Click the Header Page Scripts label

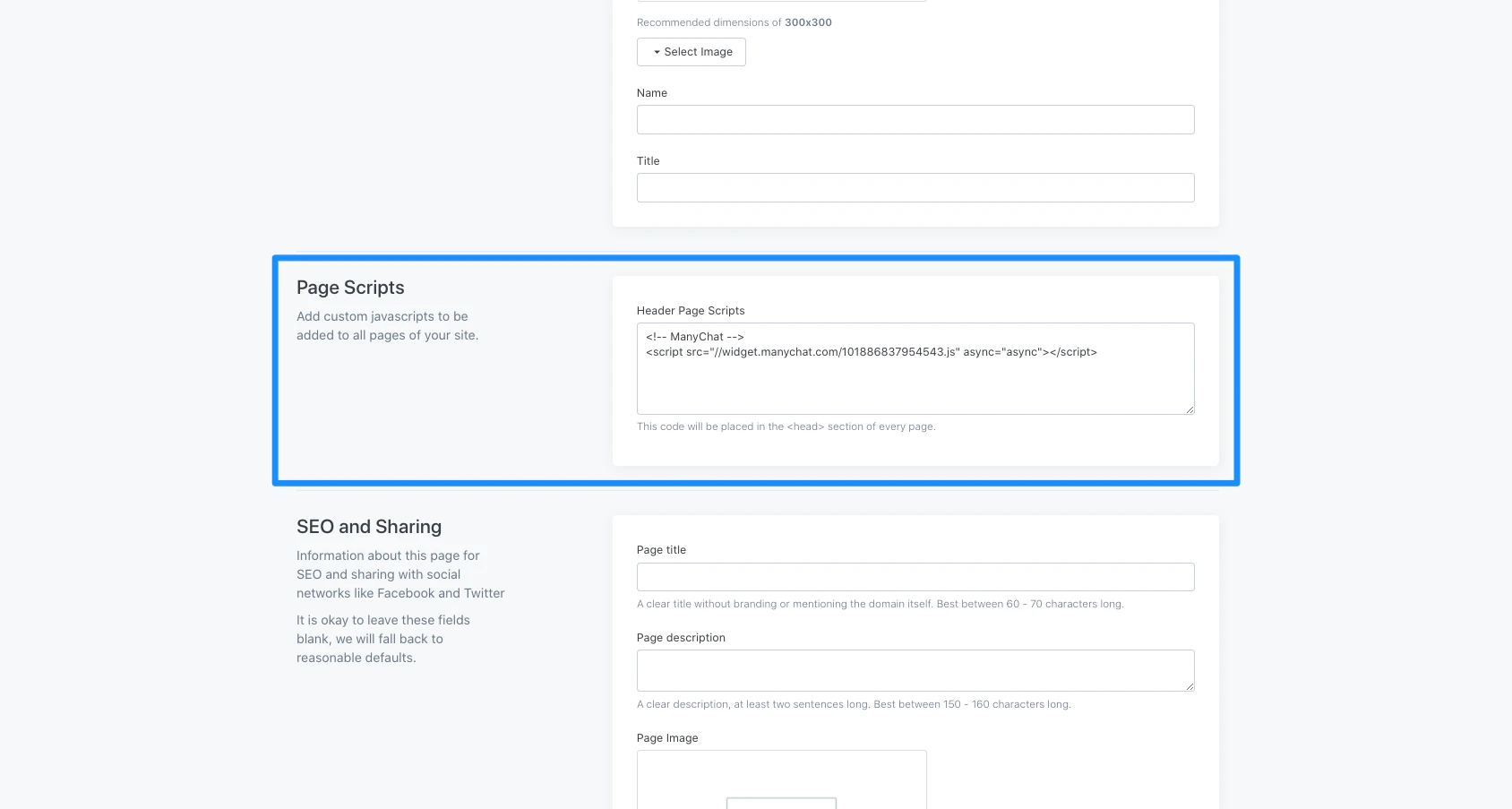tap(691, 311)
